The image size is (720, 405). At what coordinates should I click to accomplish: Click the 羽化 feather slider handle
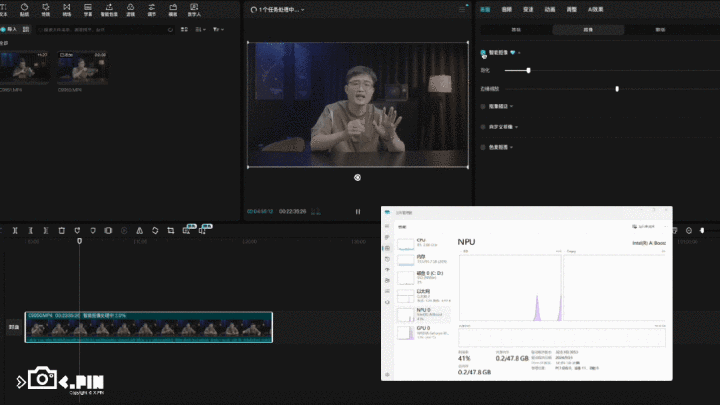pyautogui.click(x=528, y=70)
